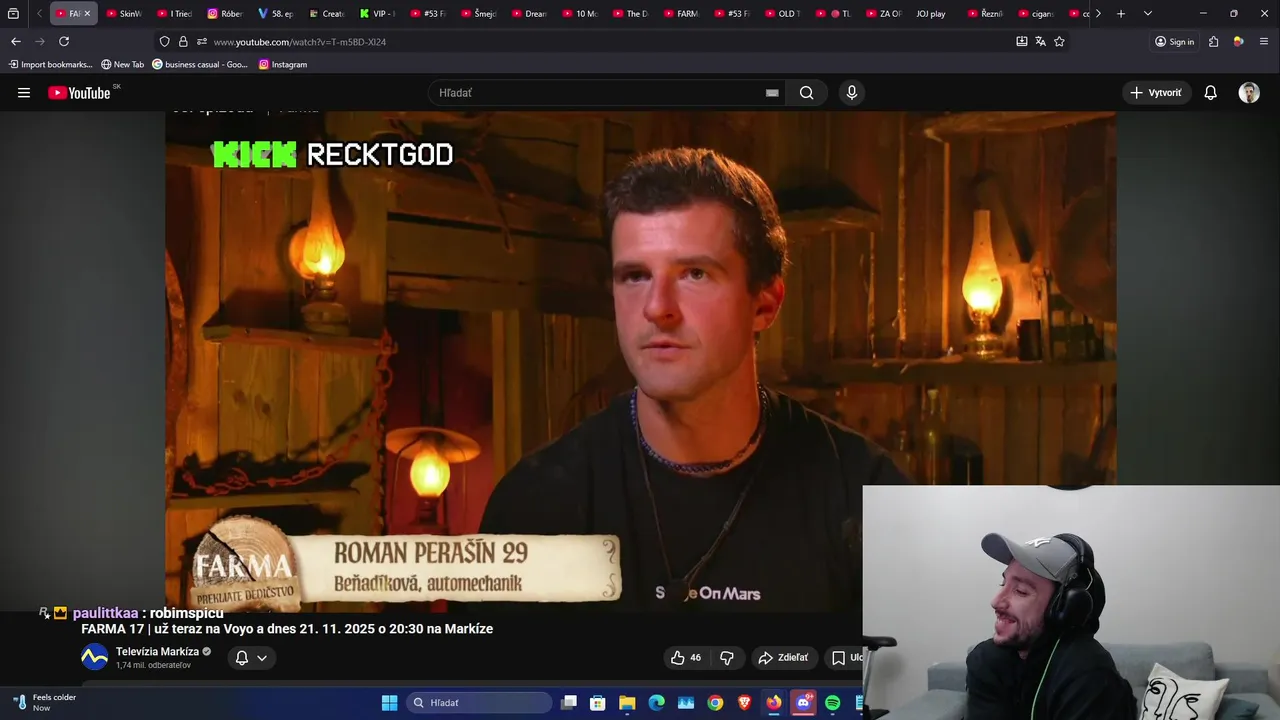Open the browser application hamburger menu
The width and height of the screenshot is (1280, 720).
1264,42
